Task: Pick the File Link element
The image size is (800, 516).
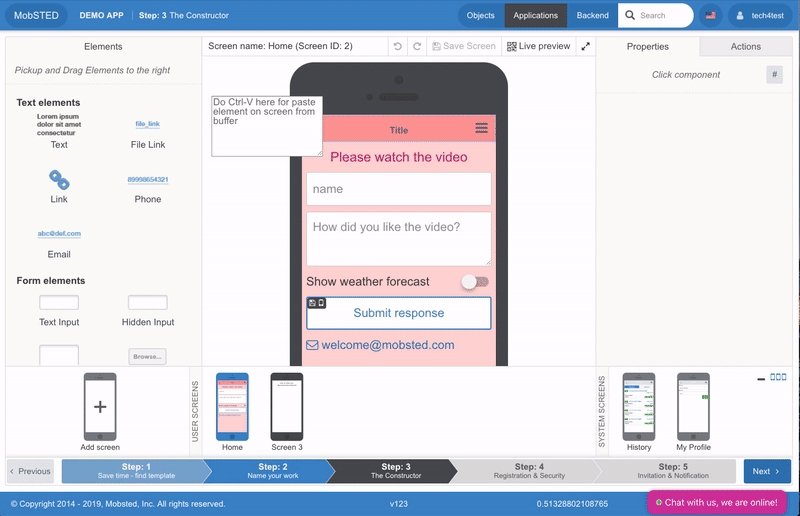Action: click(x=148, y=124)
